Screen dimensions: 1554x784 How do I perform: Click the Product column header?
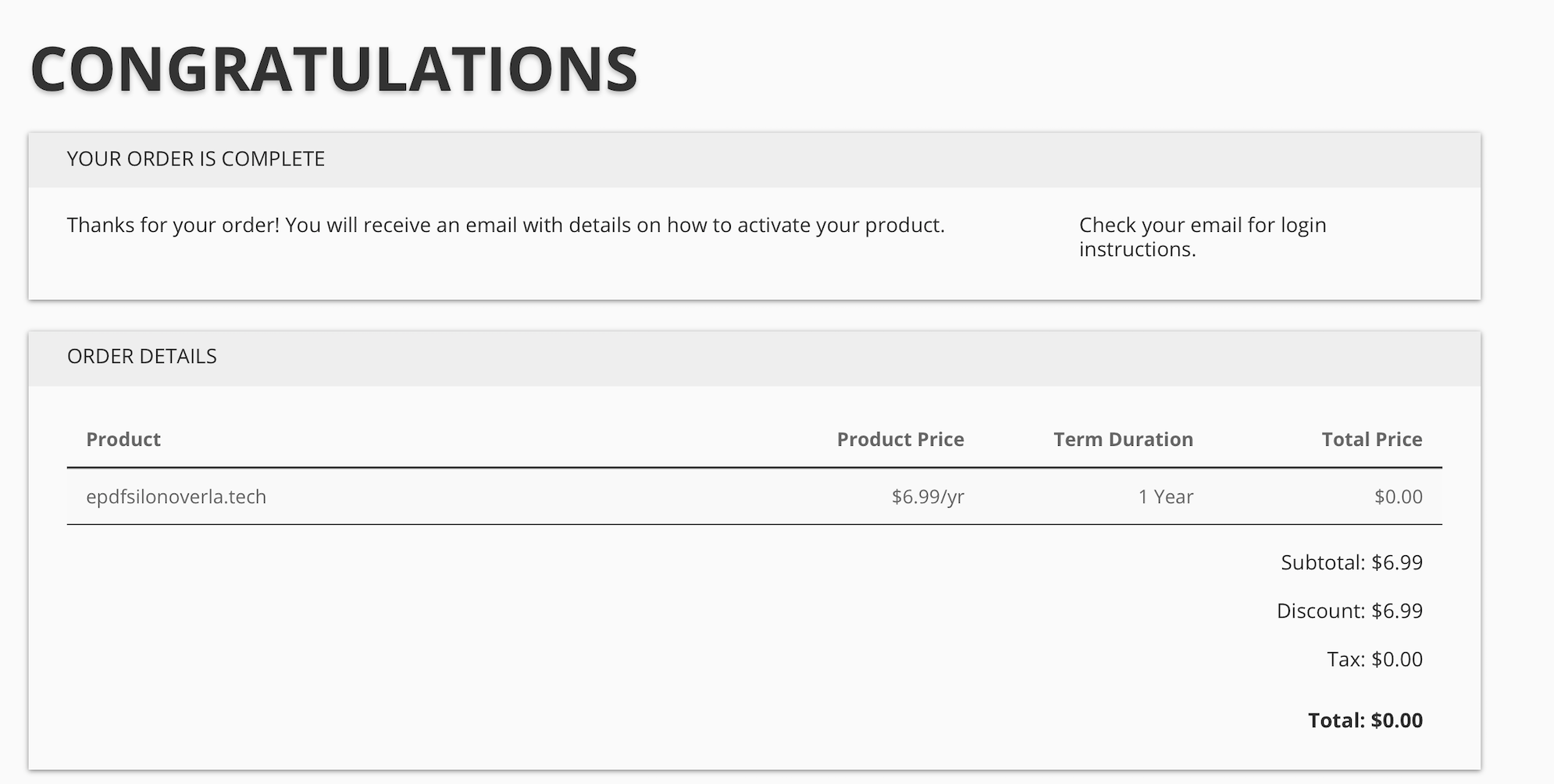pyautogui.click(x=123, y=440)
